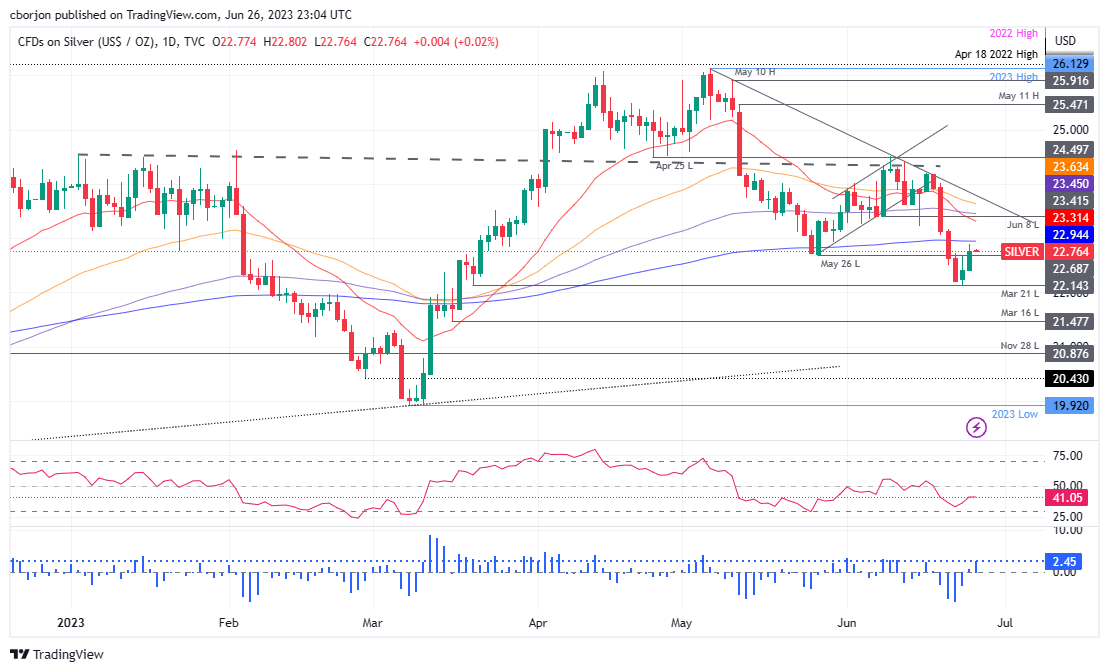This screenshot has height=672, width=1109.
Task: Click the RSI value 41.05 label
Action: (1067, 497)
